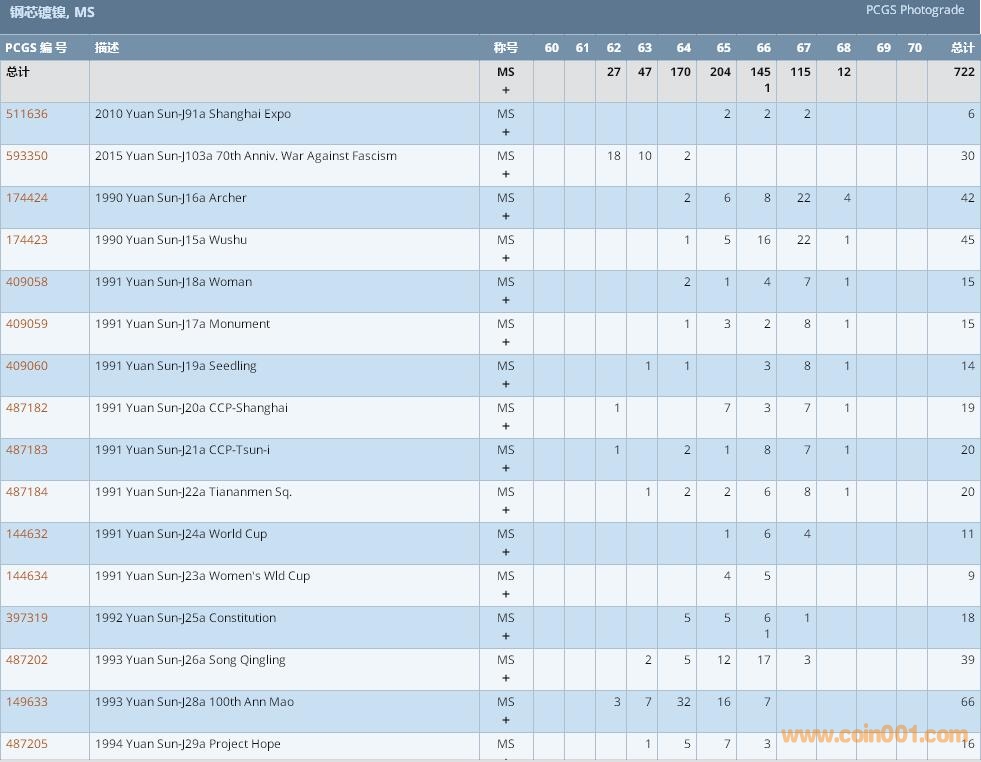Expand plus grades for 1990 Archer row
This screenshot has height=762, width=981.
tap(506, 216)
